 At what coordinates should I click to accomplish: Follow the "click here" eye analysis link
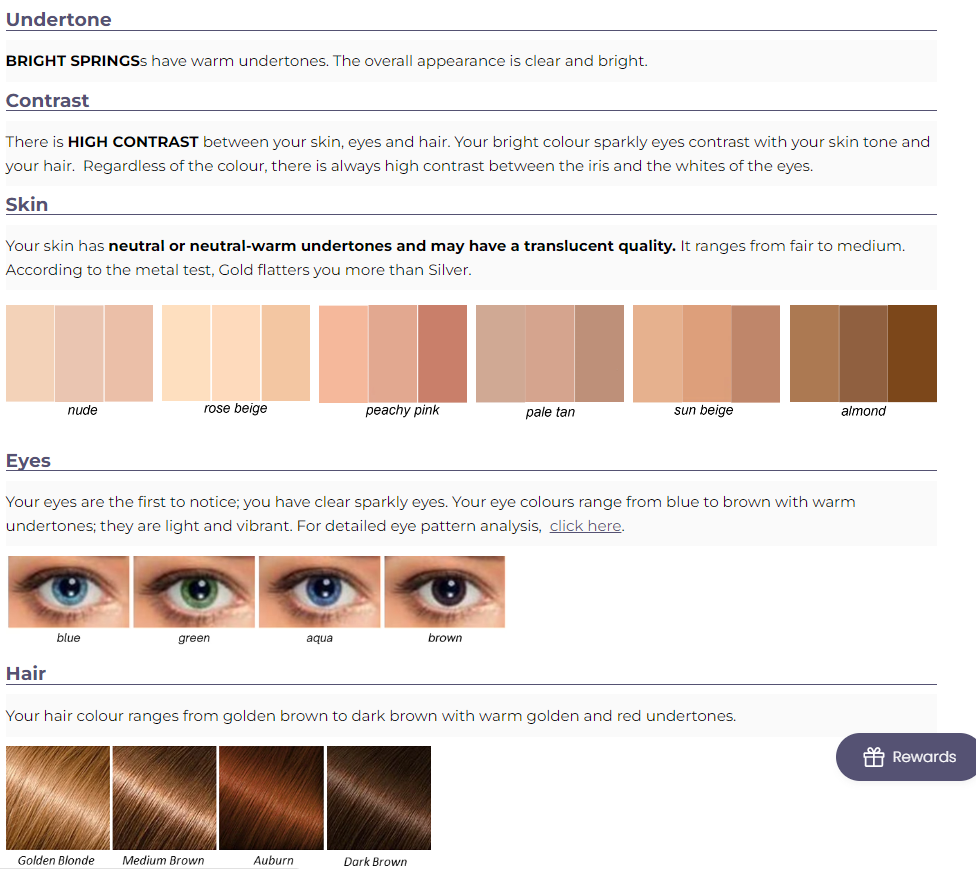tap(585, 526)
